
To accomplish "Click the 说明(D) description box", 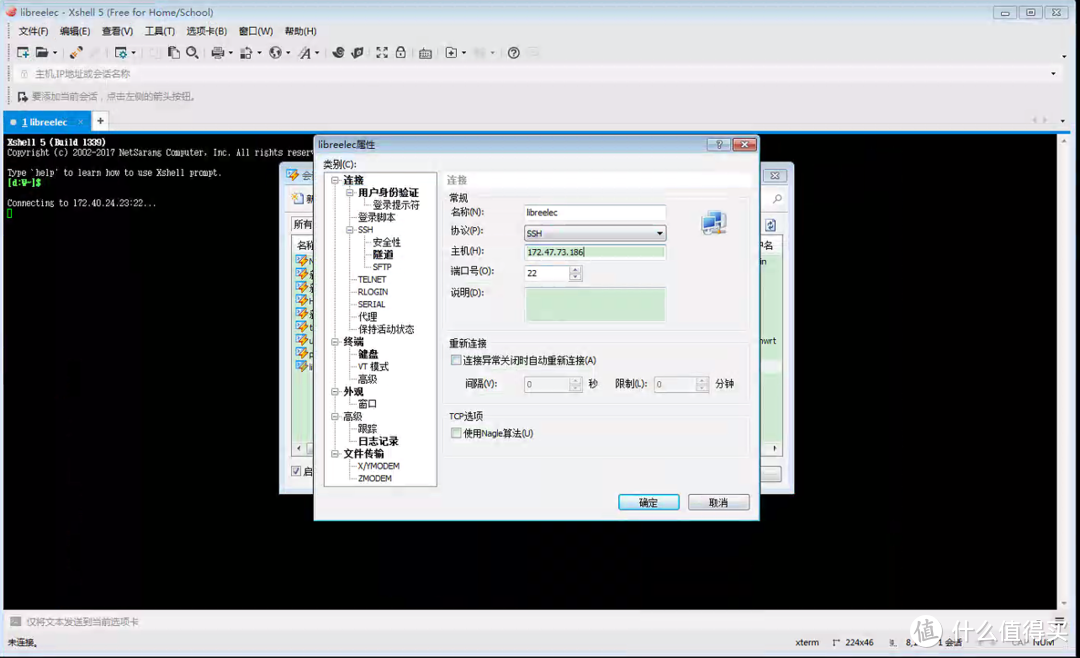I will tap(595, 305).
